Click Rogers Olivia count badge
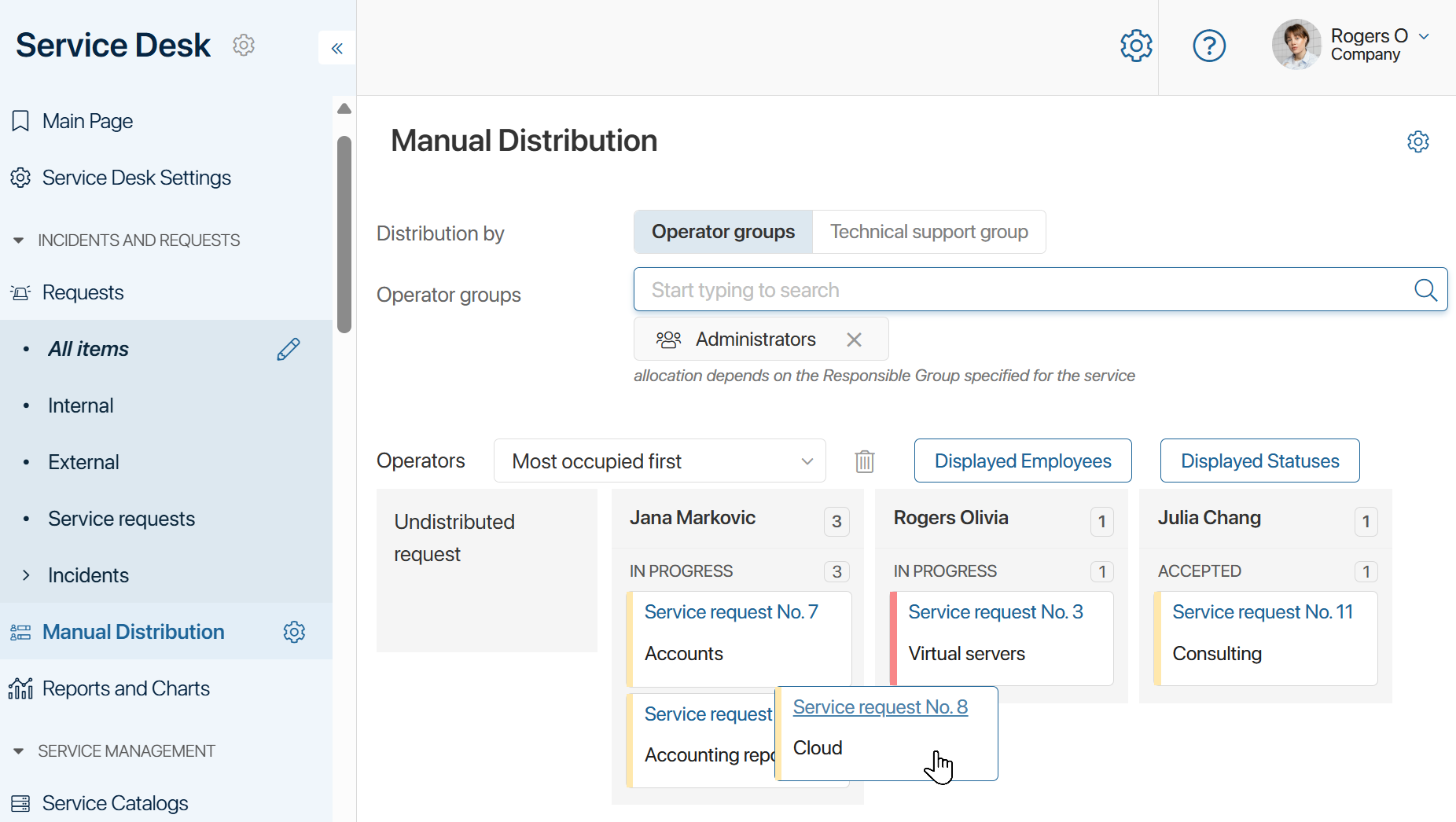Image resolution: width=1456 pixels, height=822 pixels. [1101, 521]
